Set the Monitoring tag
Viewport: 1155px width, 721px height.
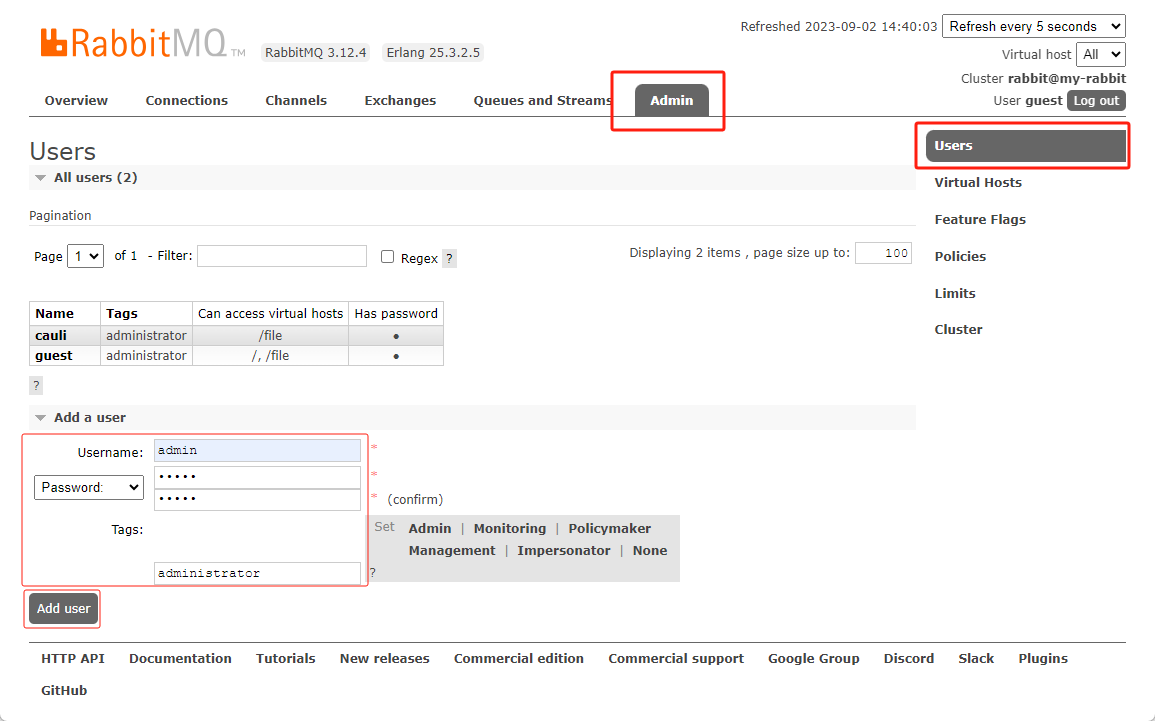(x=510, y=529)
